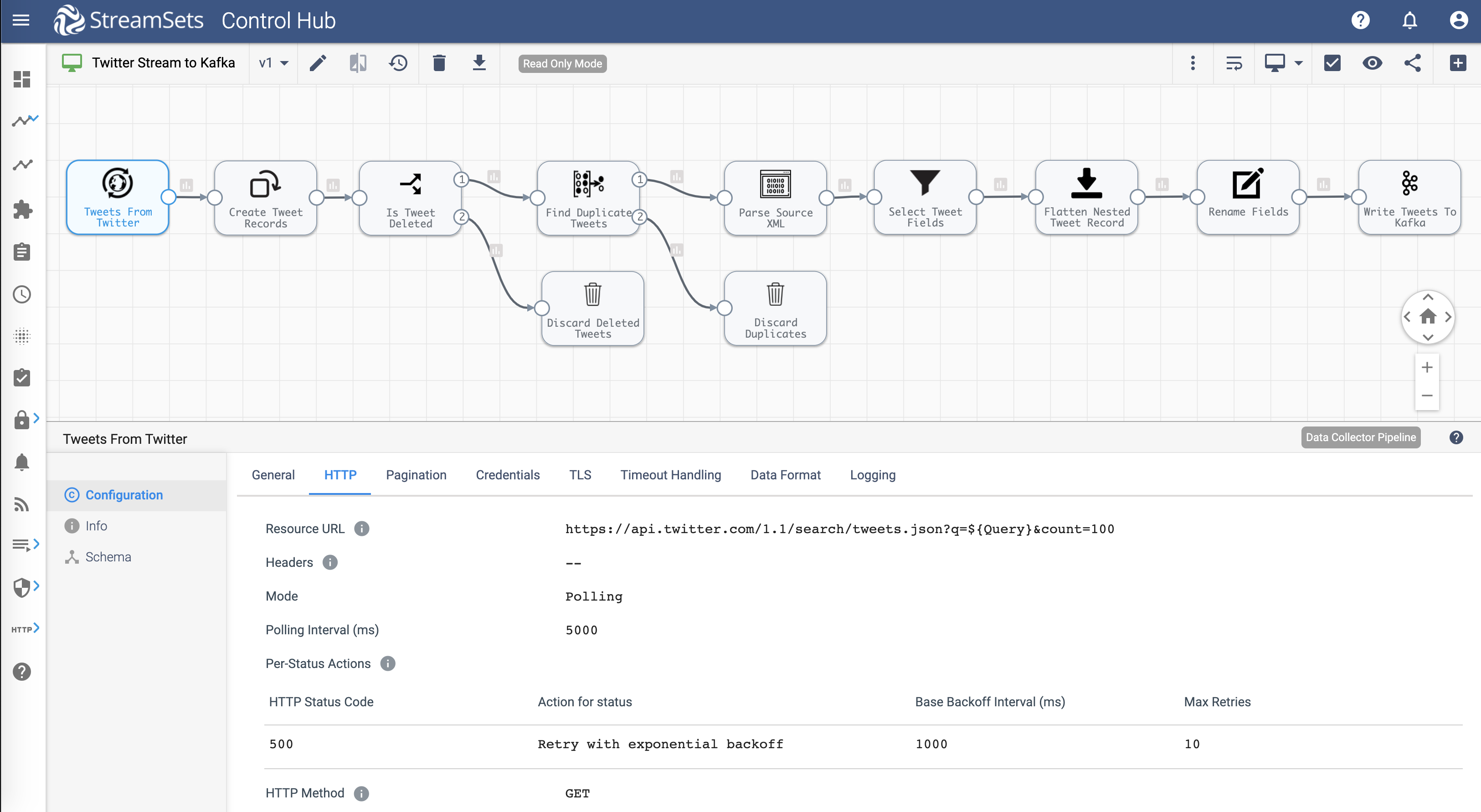Select the Is Tweet Deleted stage
The width and height of the screenshot is (1481, 812).
click(410, 197)
